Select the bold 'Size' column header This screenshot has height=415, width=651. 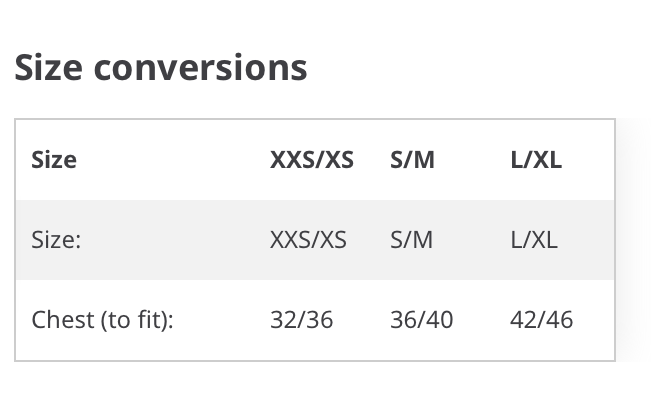tap(54, 160)
